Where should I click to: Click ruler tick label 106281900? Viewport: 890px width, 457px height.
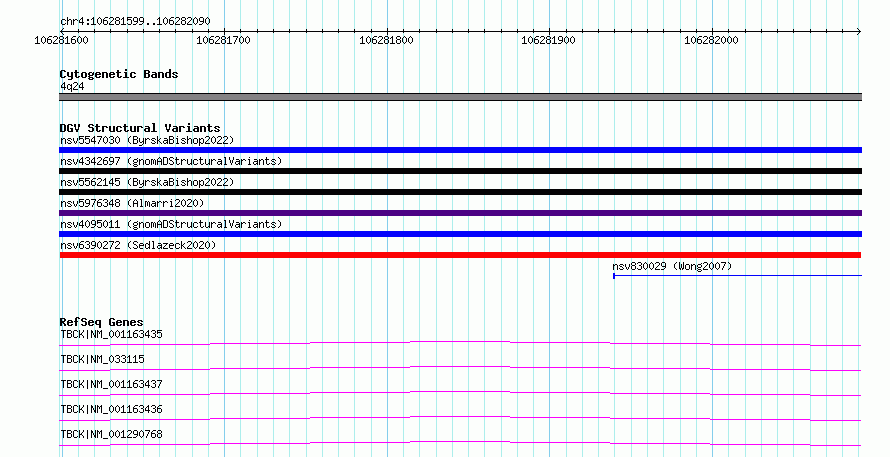548,40
